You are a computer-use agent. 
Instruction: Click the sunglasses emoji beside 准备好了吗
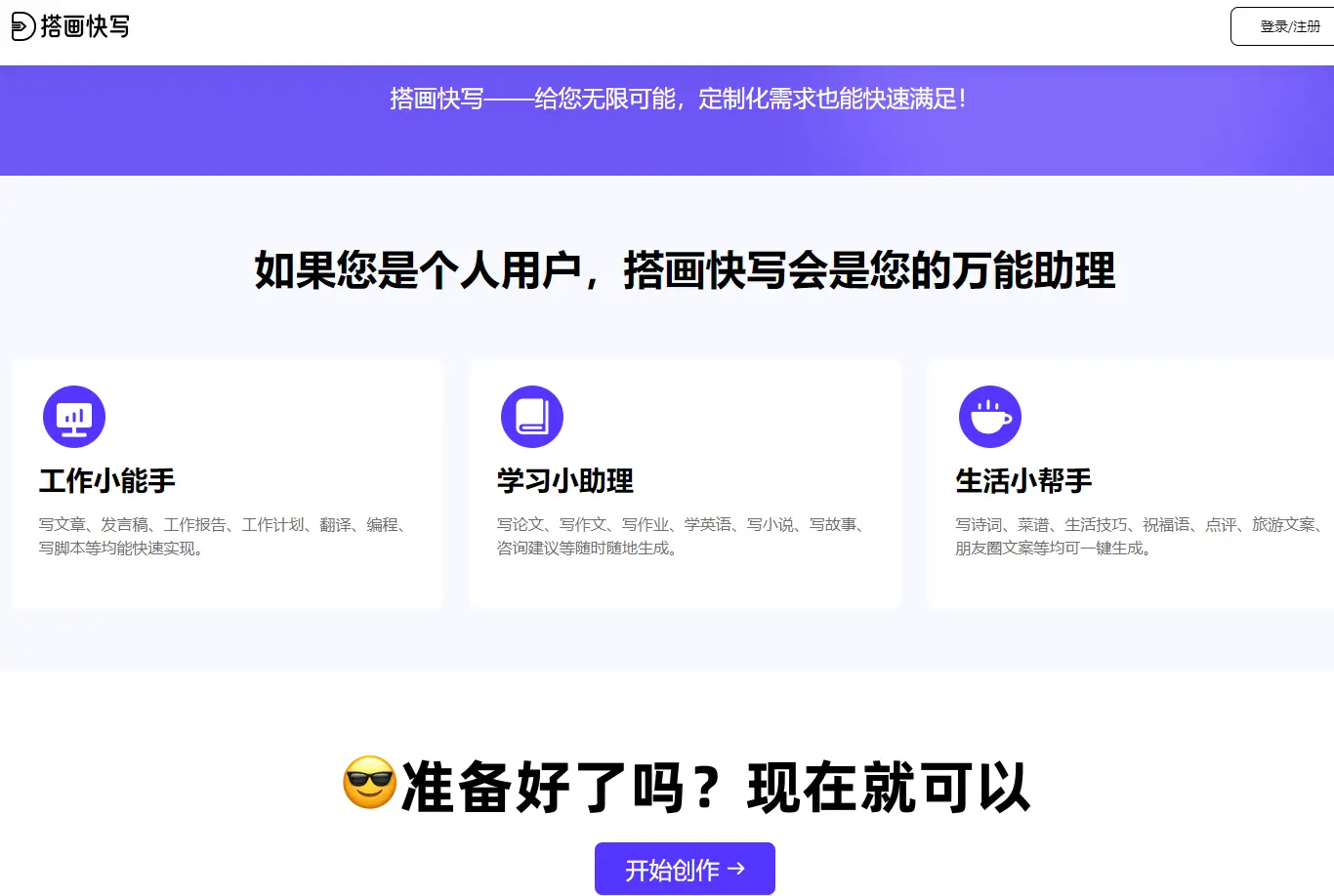click(370, 783)
